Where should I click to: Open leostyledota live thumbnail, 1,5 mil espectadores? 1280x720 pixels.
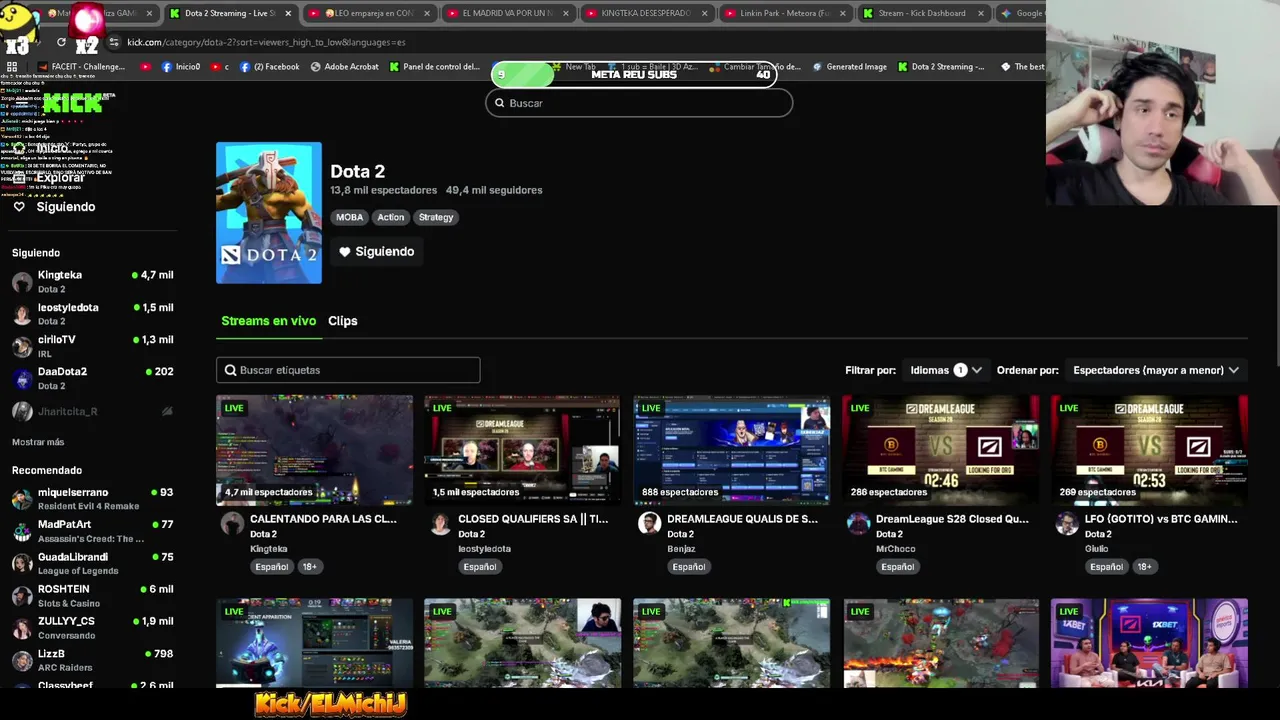click(x=522, y=450)
